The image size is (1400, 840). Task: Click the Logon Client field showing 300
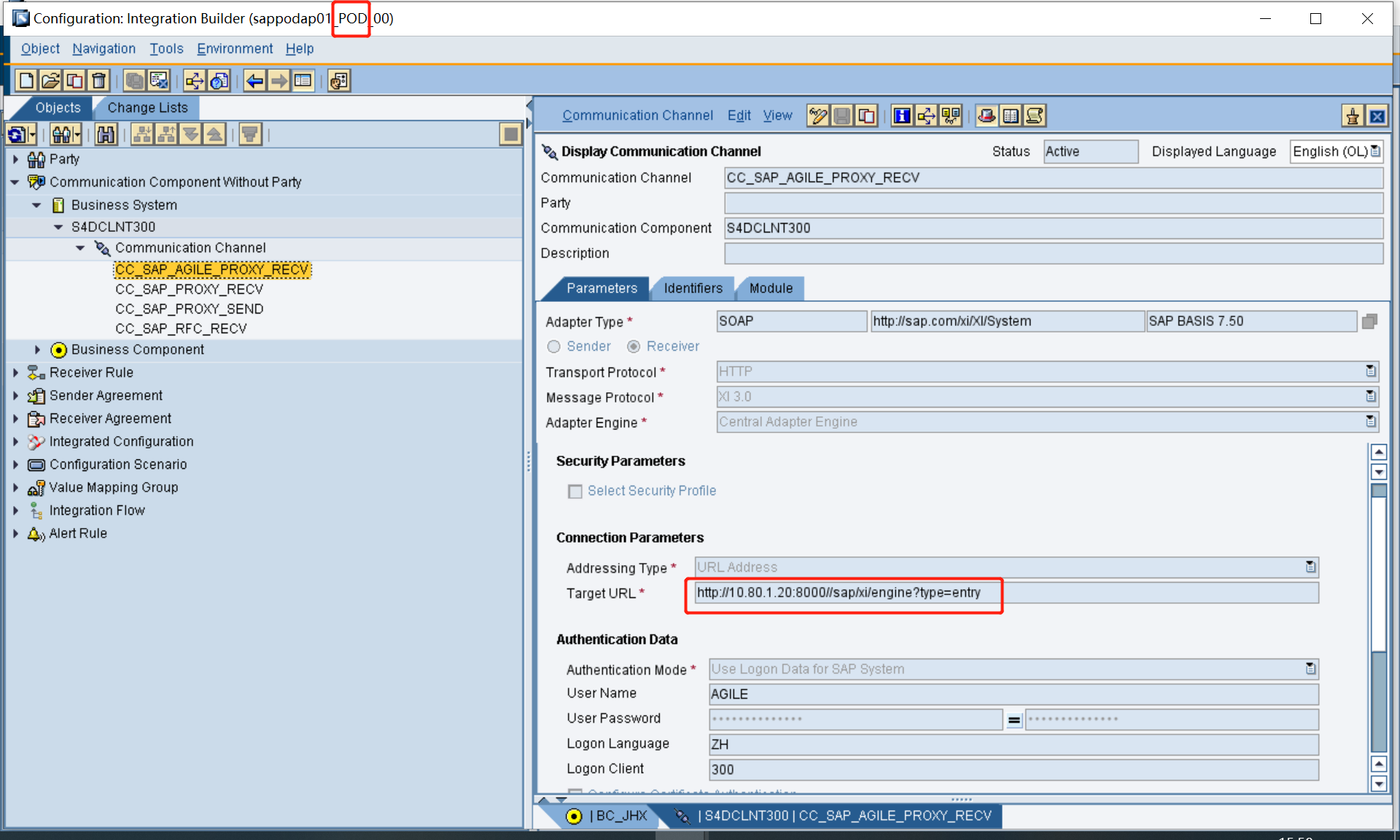tap(1014, 770)
